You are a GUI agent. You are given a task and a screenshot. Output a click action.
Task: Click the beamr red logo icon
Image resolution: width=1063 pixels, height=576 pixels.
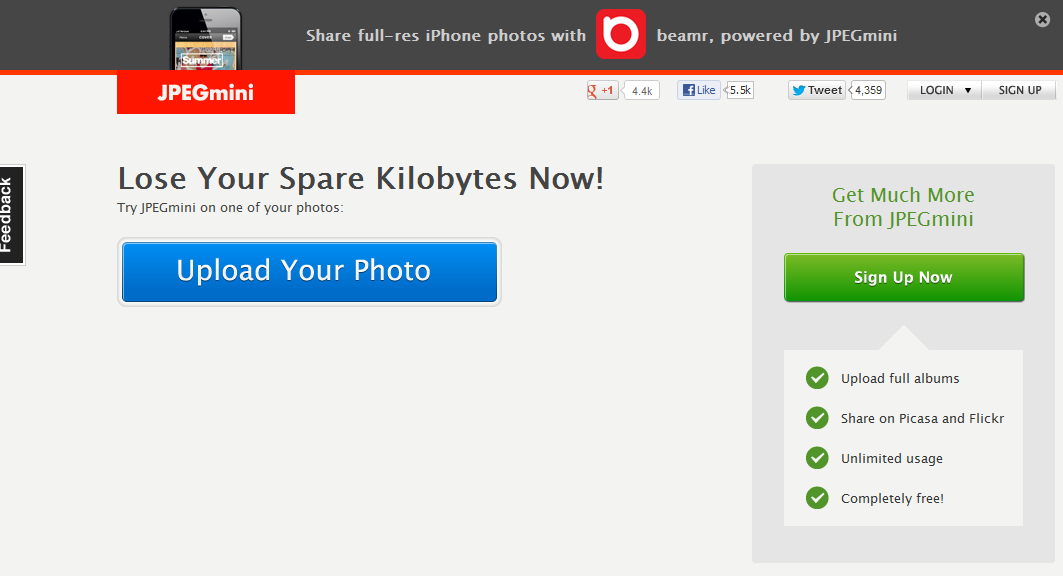click(620, 35)
